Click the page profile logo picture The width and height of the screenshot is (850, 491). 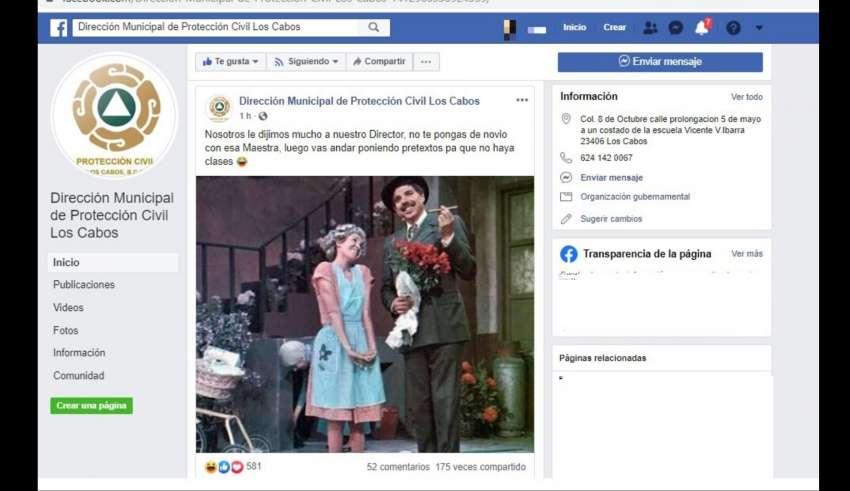point(115,113)
